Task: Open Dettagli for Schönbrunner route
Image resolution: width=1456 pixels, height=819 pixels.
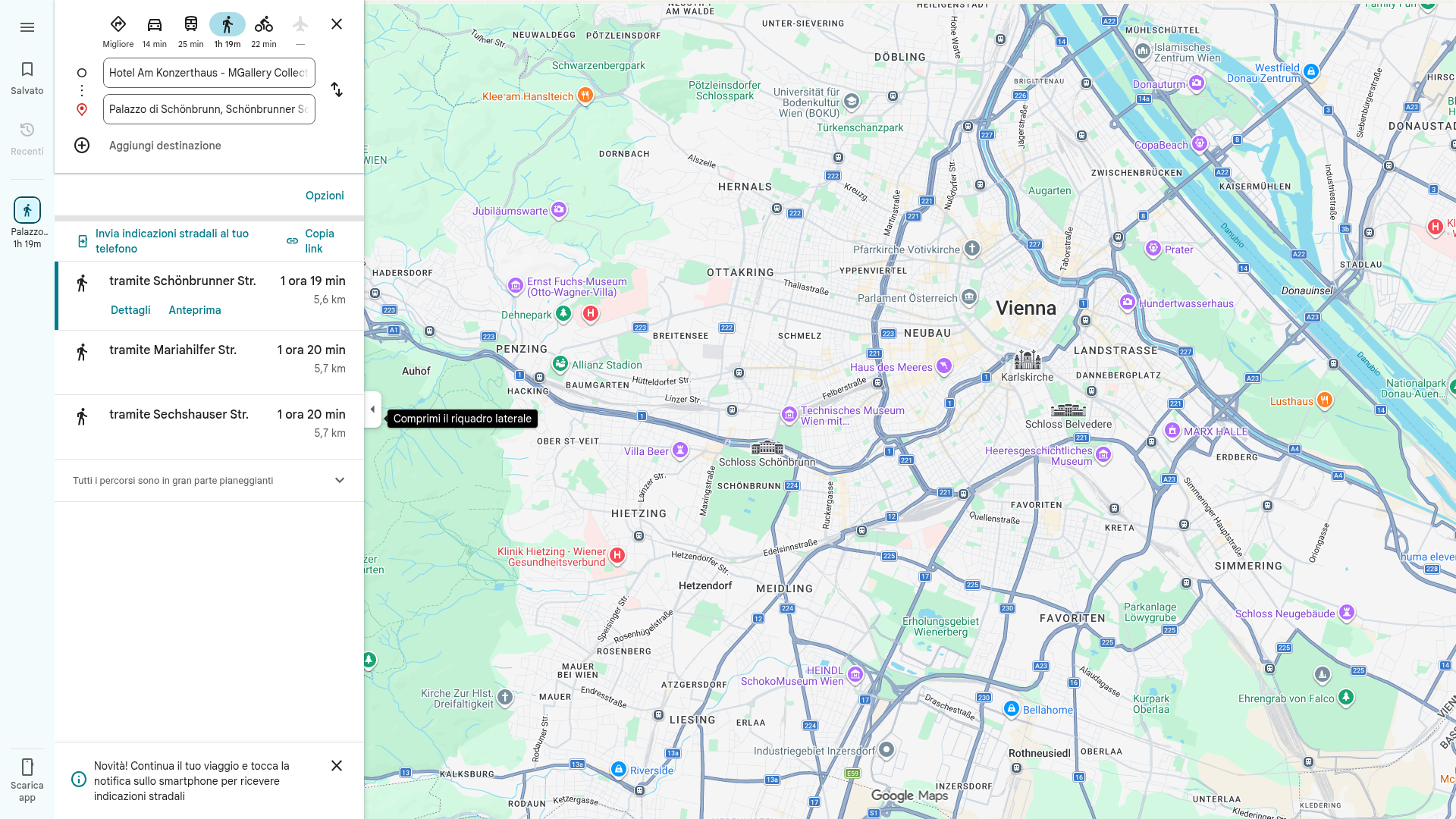Action: [130, 310]
